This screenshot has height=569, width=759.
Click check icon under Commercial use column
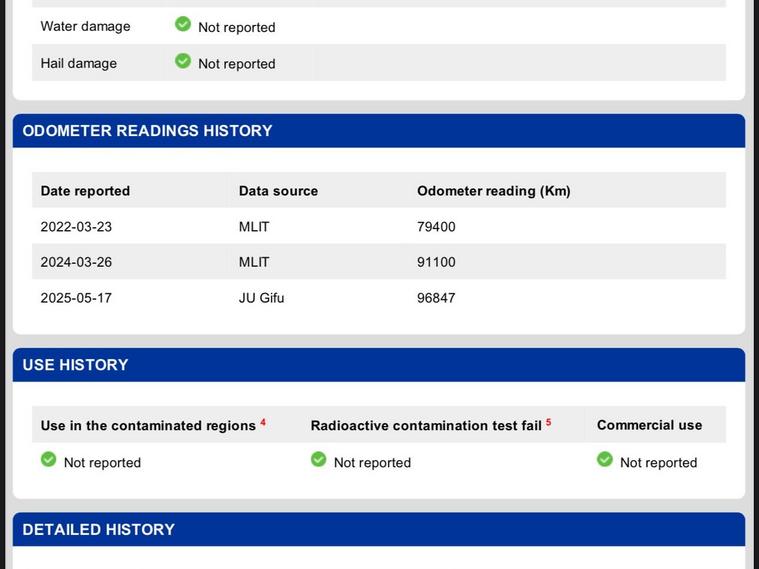click(x=604, y=460)
